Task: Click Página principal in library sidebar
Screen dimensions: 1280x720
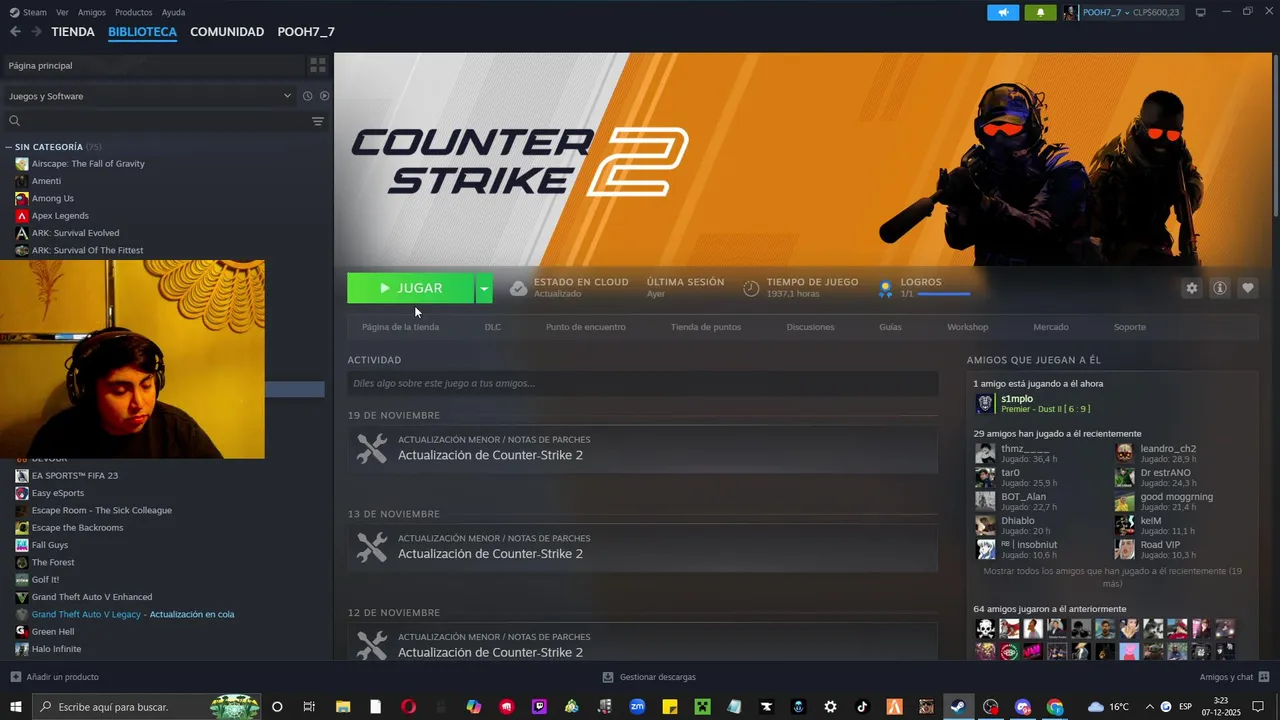Action: pos(152,65)
